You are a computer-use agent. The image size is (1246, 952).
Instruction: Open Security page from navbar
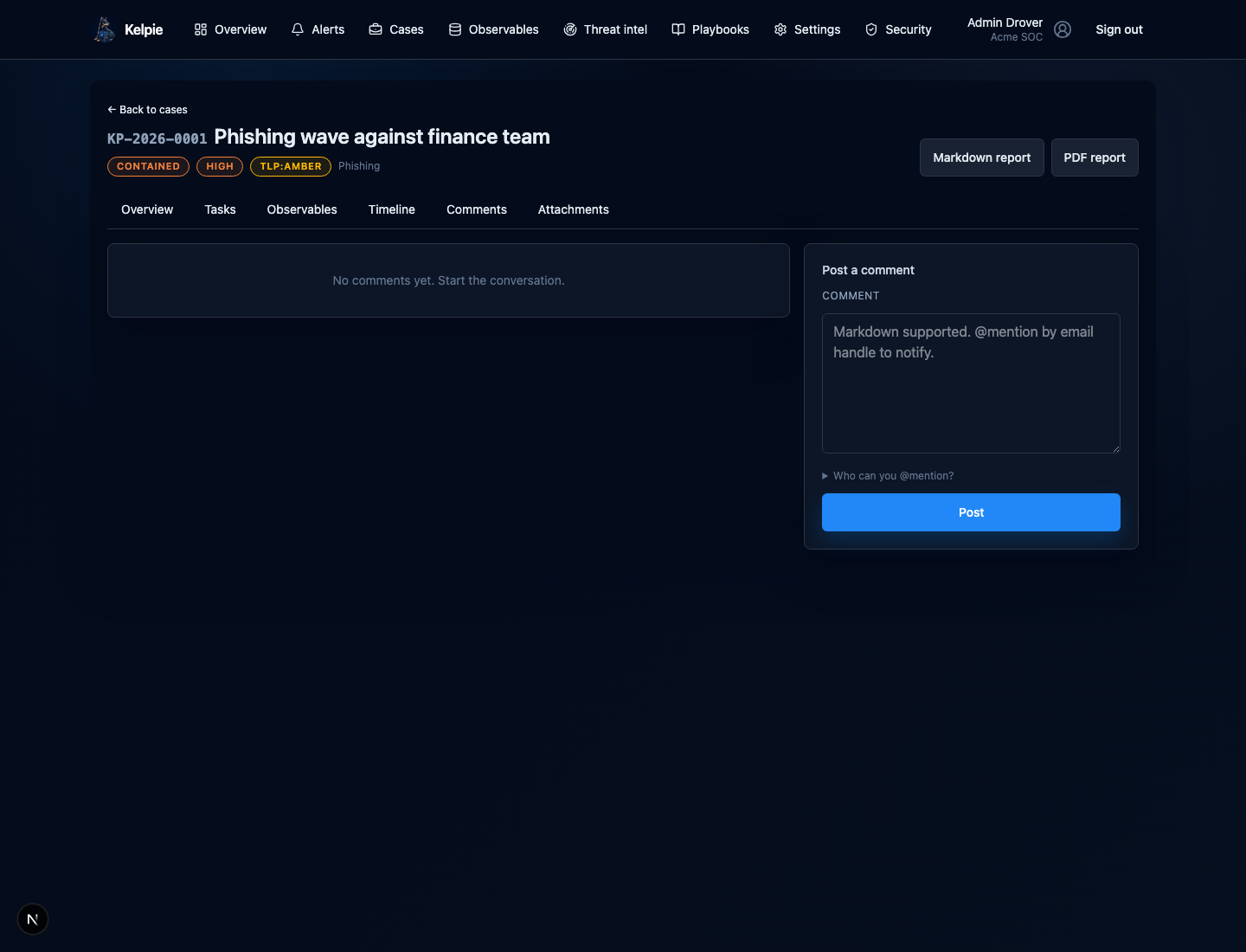[898, 29]
